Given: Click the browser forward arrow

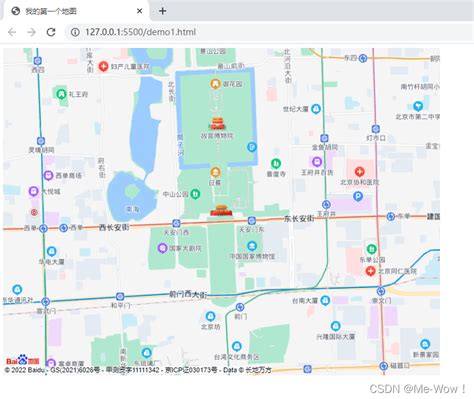Looking at the screenshot, I should (x=32, y=32).
